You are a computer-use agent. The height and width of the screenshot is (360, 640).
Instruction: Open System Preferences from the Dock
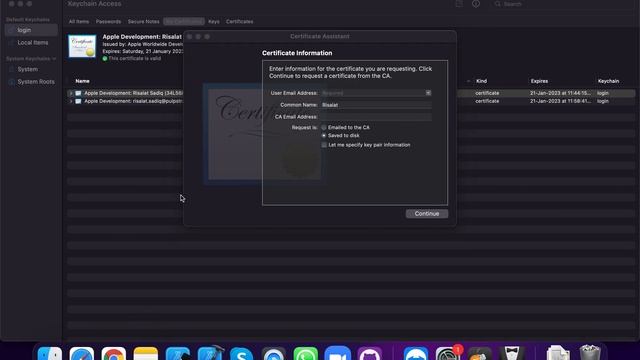coord(448,353)
